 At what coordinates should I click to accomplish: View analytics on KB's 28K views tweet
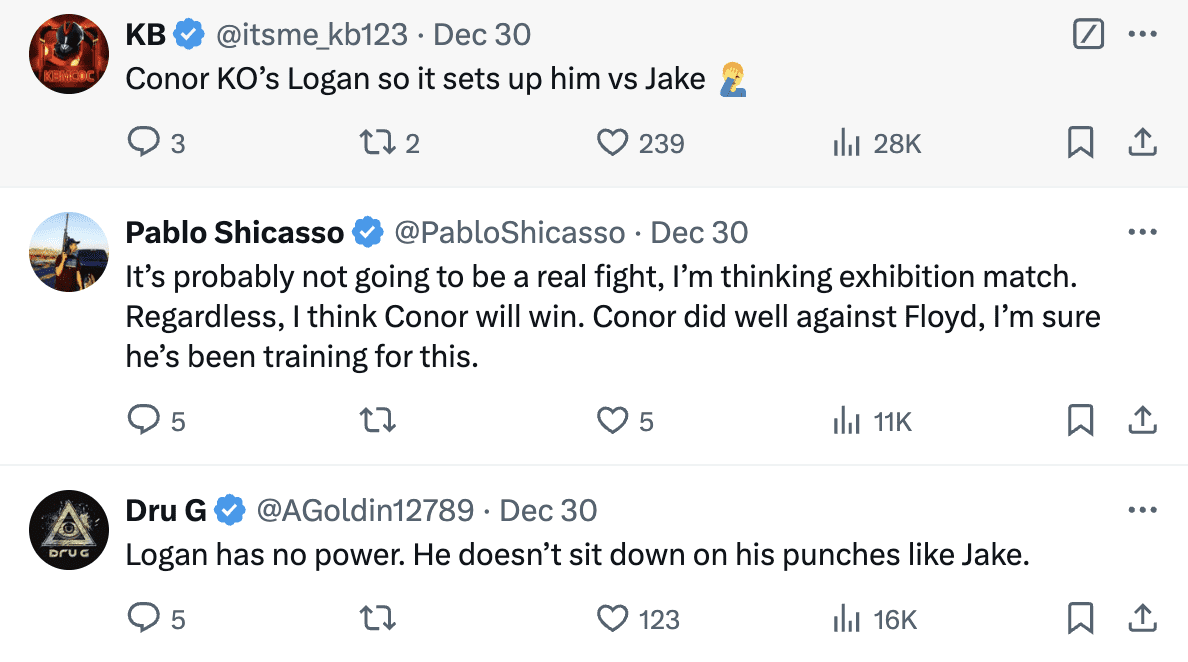pos(848,144)
